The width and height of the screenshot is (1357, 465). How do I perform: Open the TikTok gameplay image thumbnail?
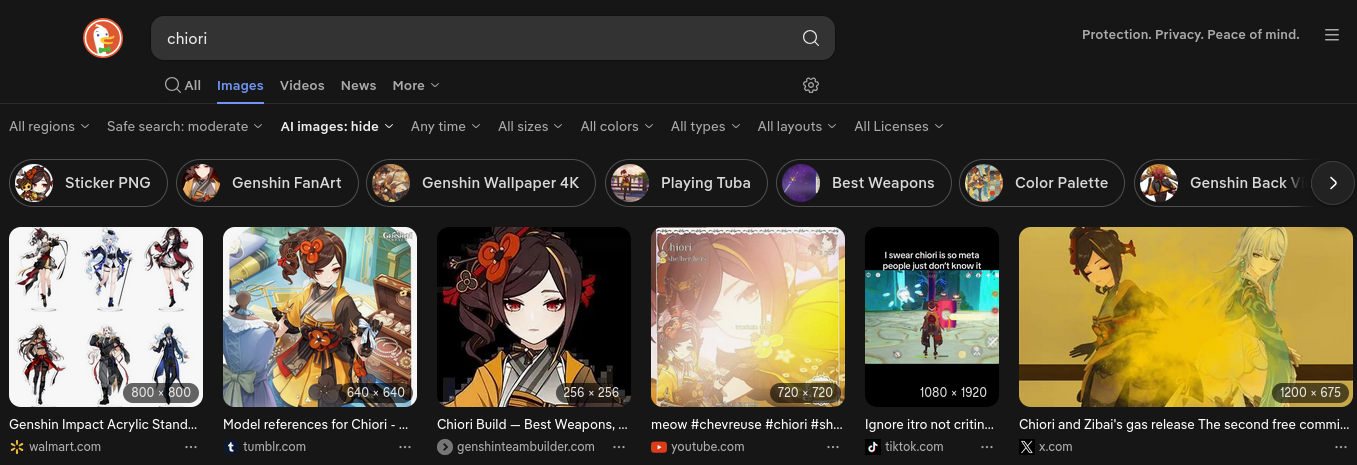932,317
